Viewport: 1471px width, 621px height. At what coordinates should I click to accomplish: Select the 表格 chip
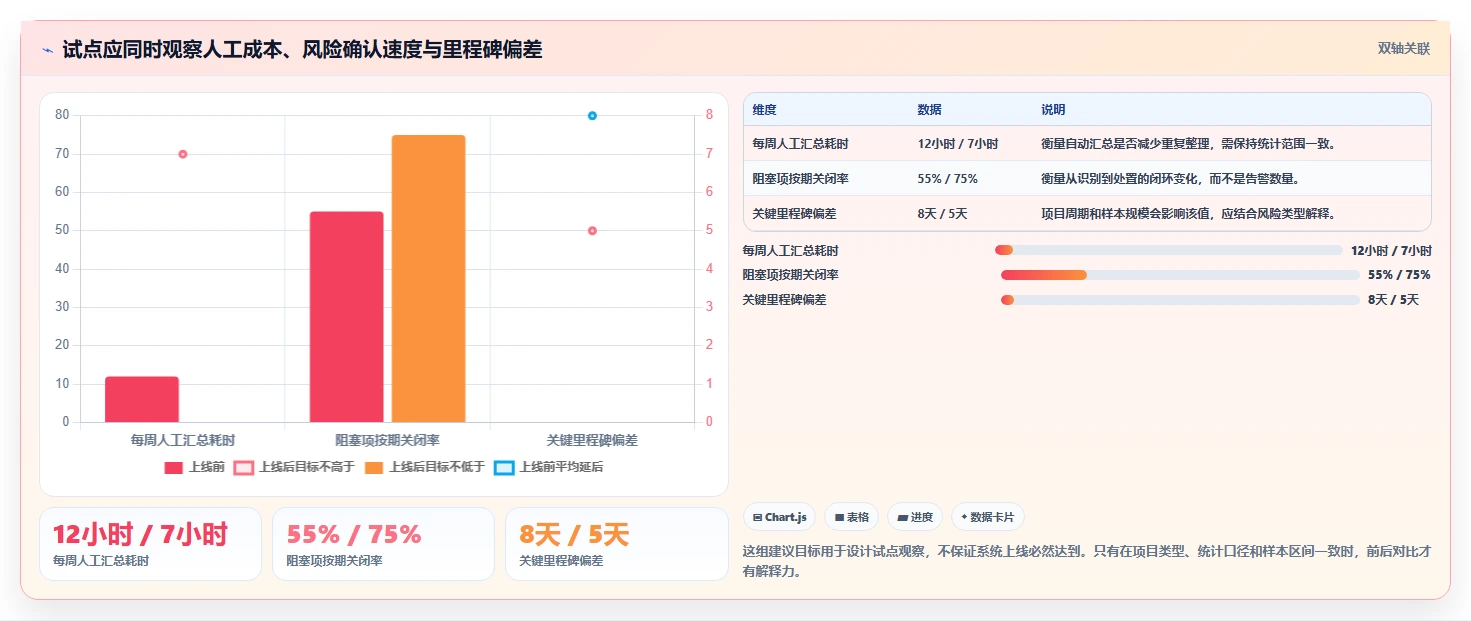851,517
